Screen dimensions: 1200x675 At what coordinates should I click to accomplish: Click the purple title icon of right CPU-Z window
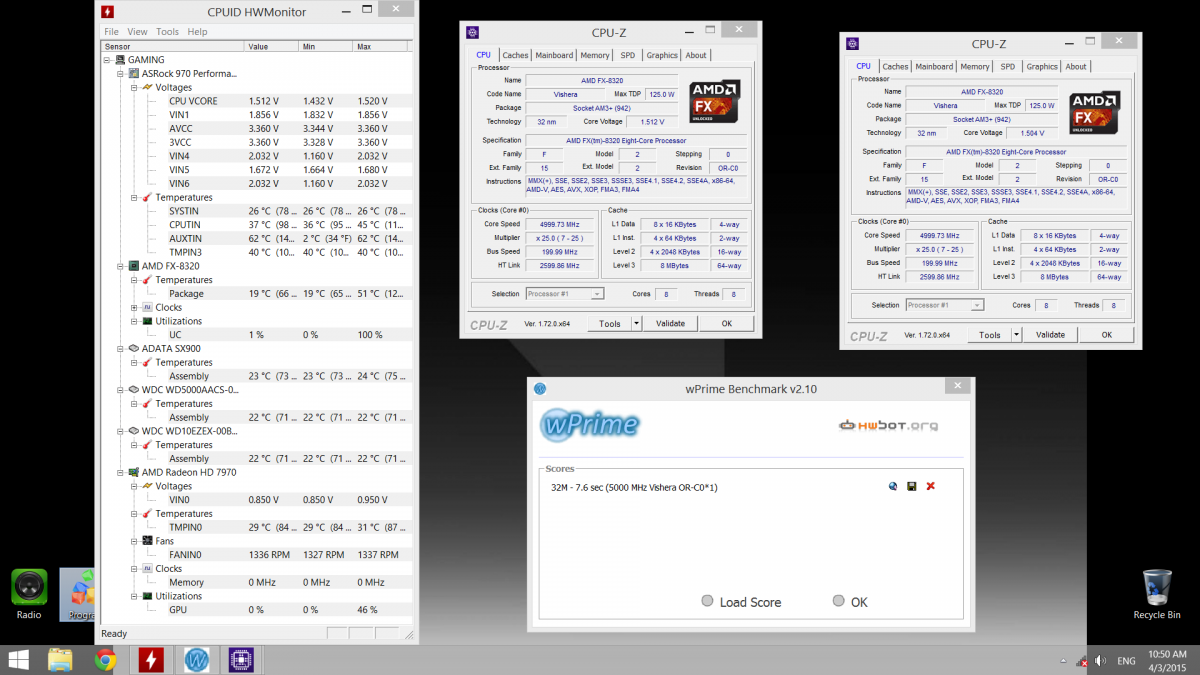[x=852, y=43]
